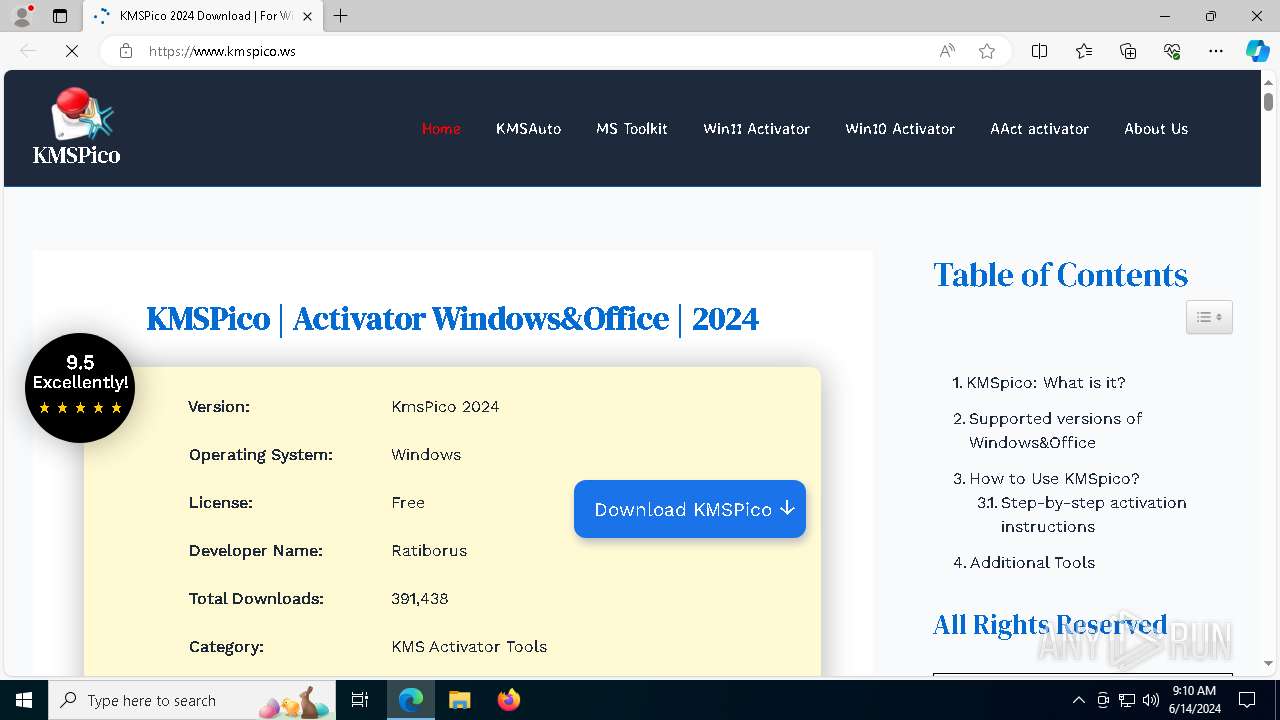Open Task View on the taskbar

360,700
